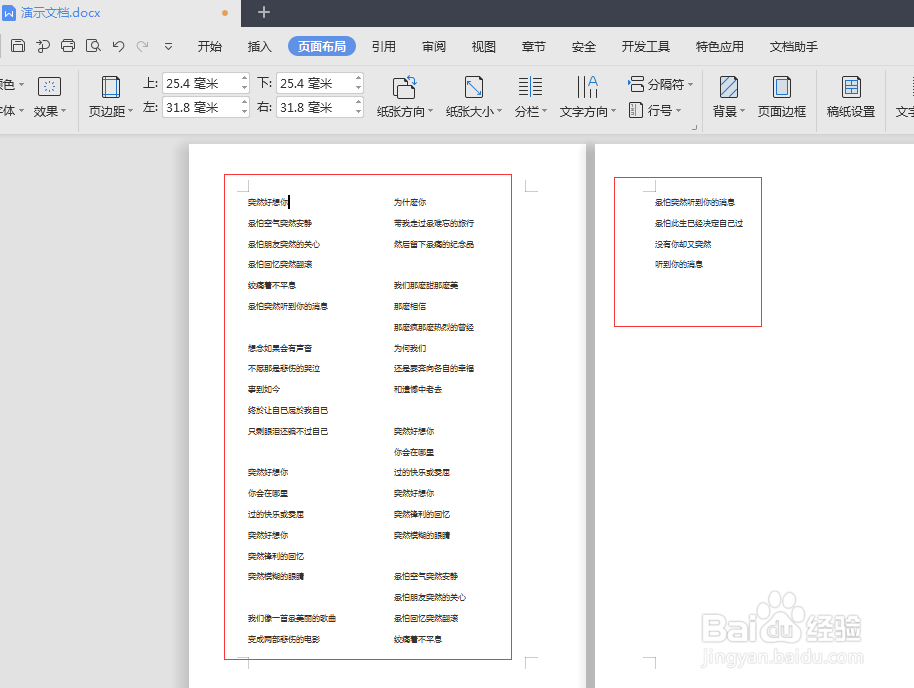Open page setup dialog launcher

[x=694, y=127]
